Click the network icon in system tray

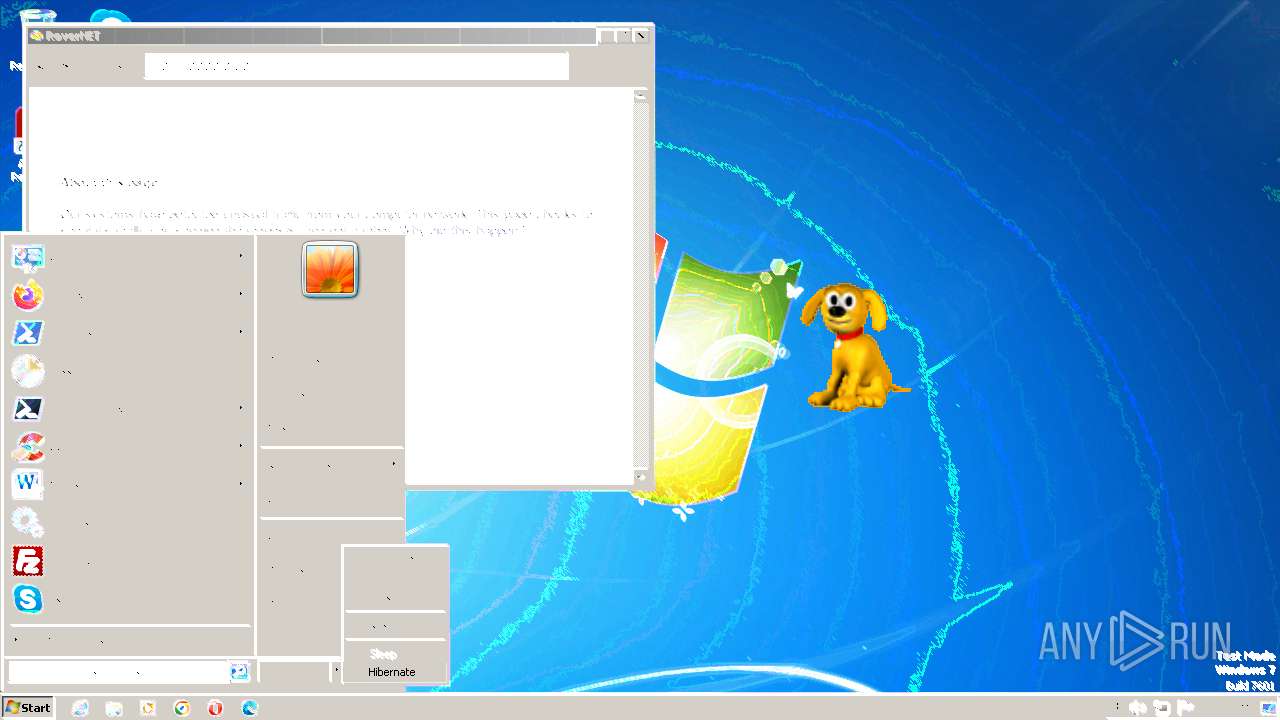pos(1162,708)
